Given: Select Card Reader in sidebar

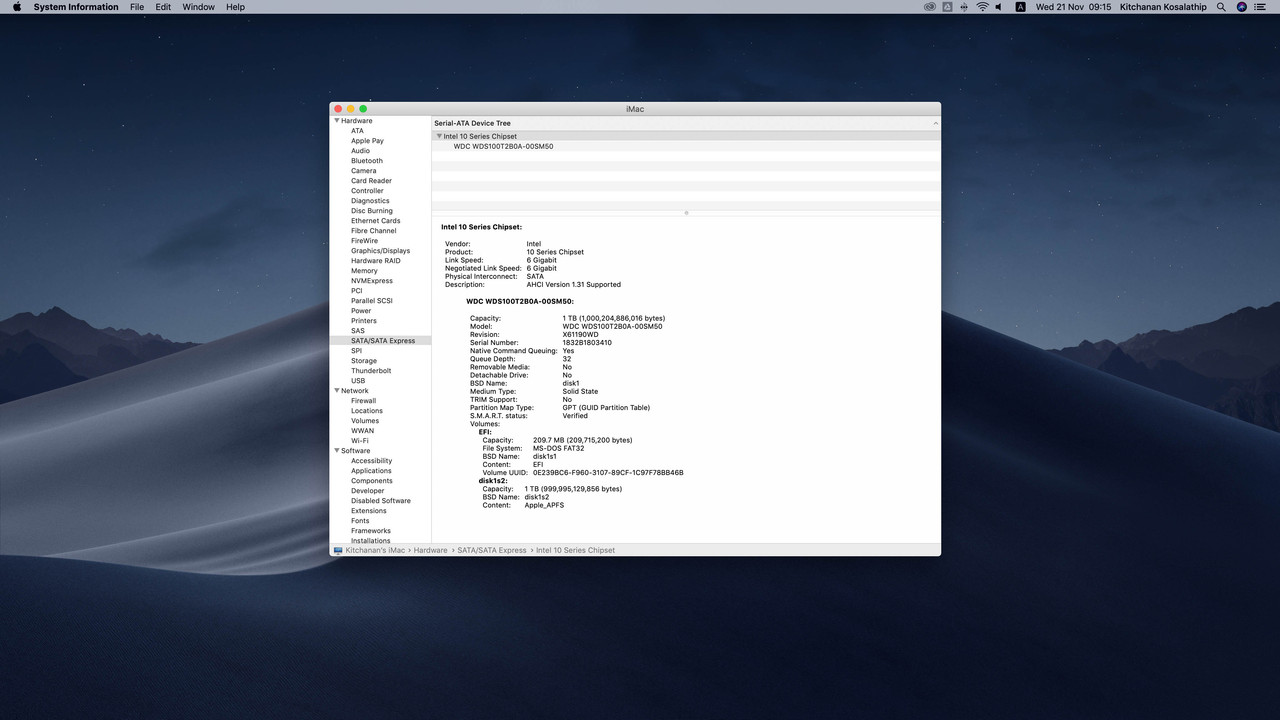Looking at the screenshot, I should pos(371,181).
